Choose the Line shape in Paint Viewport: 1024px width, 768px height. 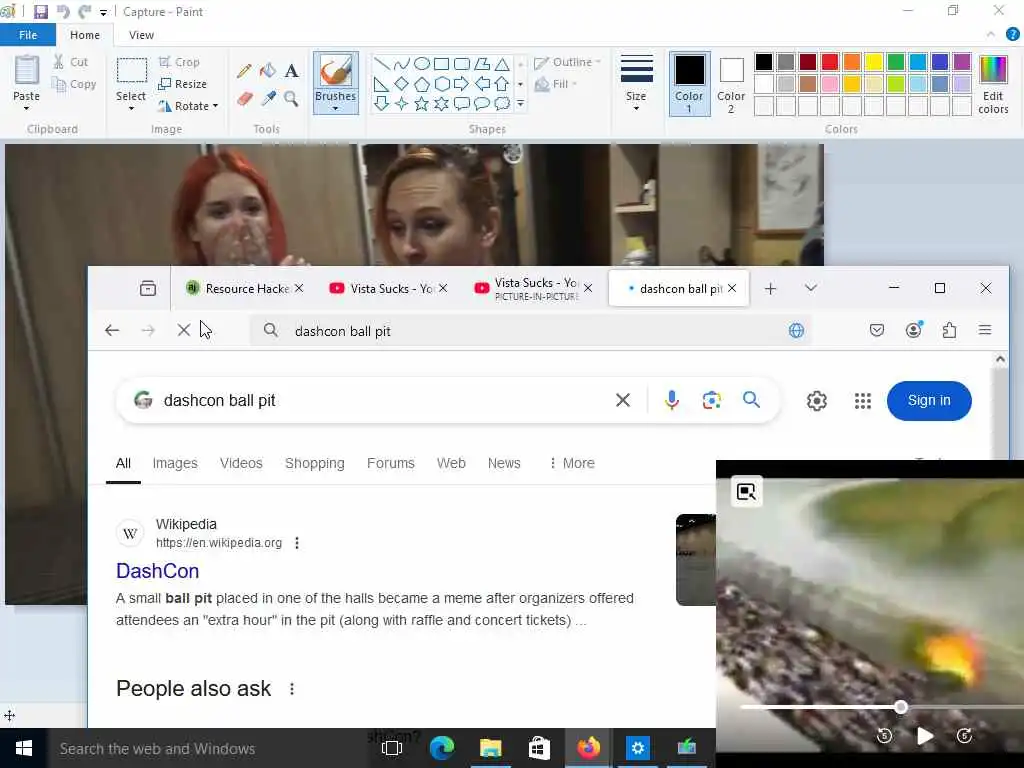382,63
